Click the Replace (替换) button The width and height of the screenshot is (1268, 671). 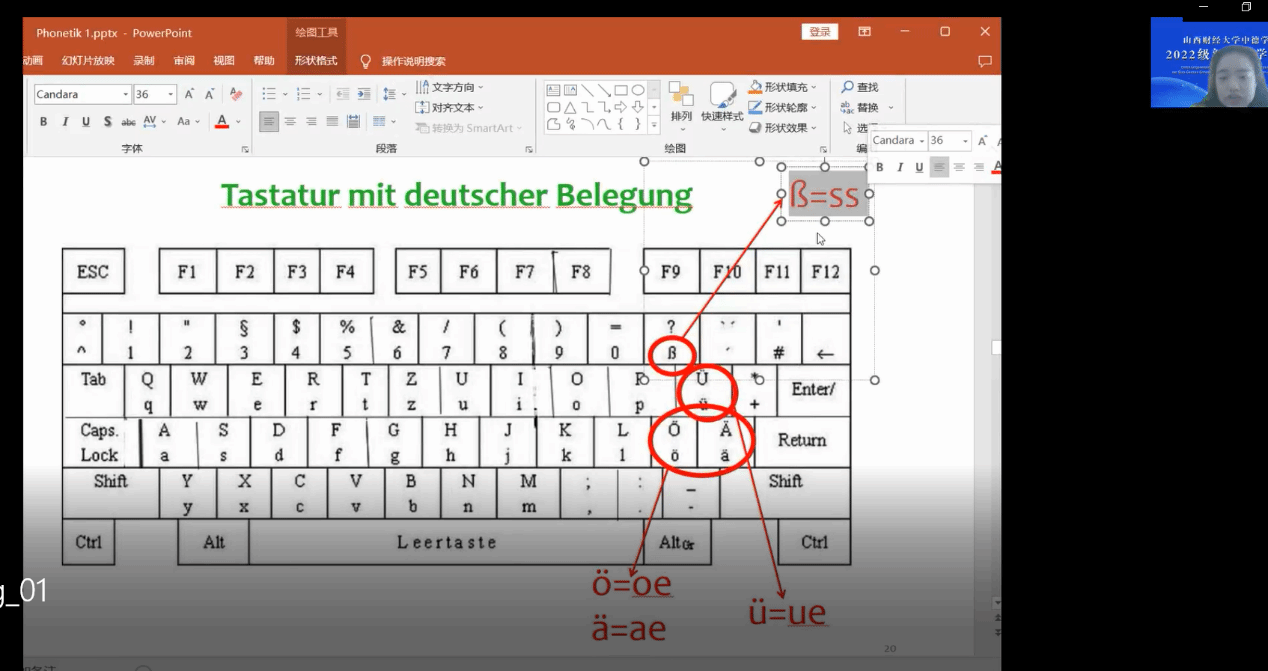(x=860, y=108)
